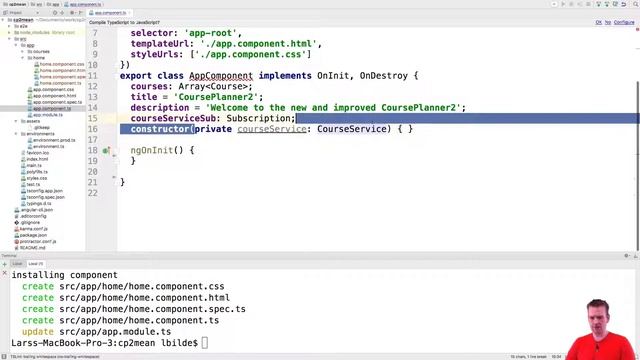This screenshot has height=360, width=640.
Task: Click the hide panel icon in Project header
Action: click(80, 13)
